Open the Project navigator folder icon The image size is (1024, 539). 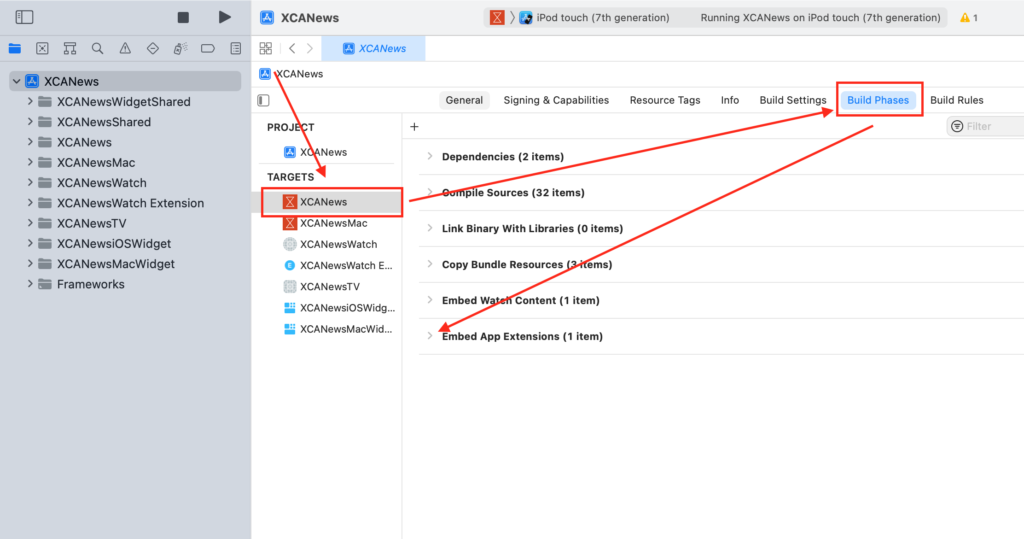[14, 48]
